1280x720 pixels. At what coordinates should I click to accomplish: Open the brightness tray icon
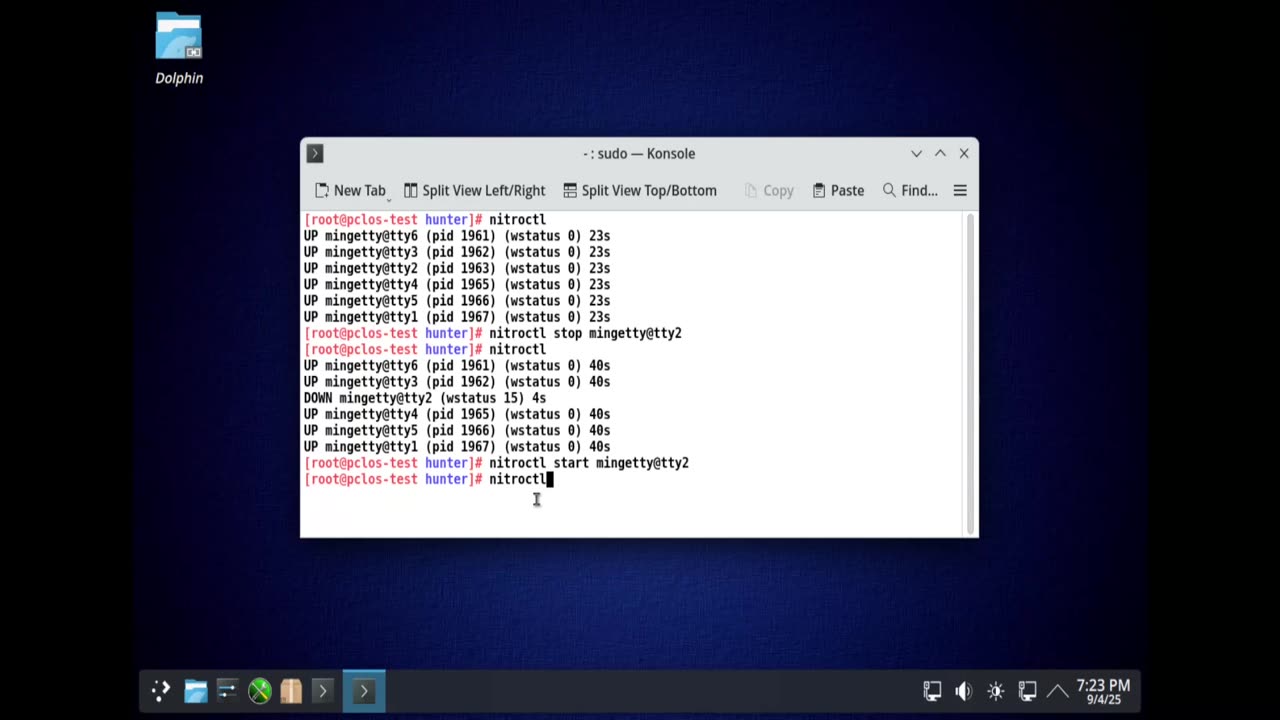click(995, 690)
